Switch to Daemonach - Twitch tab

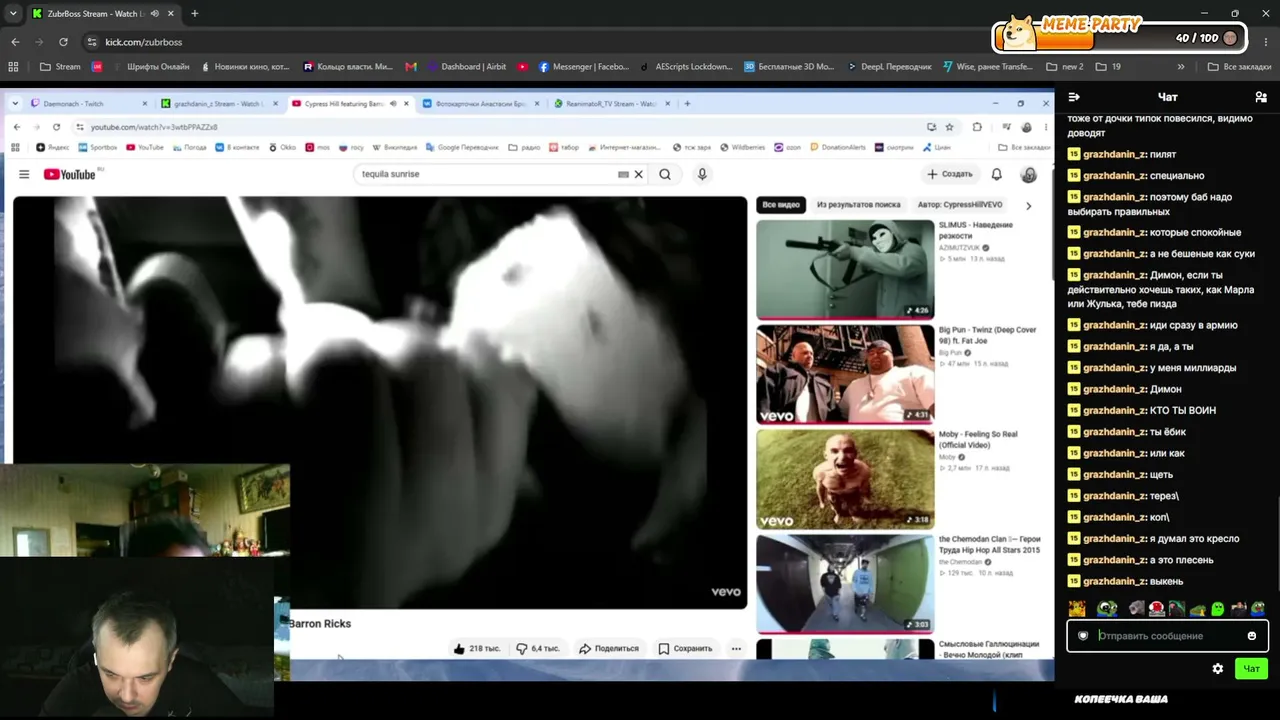click(88, 103)
